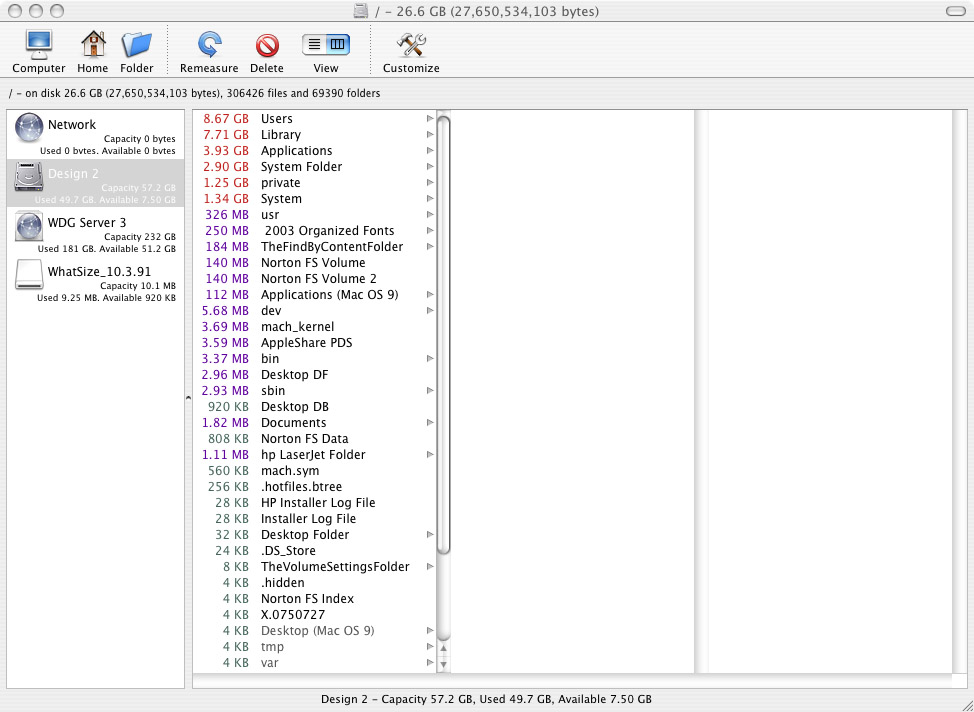Select the mach.sym file

(315, 471)
